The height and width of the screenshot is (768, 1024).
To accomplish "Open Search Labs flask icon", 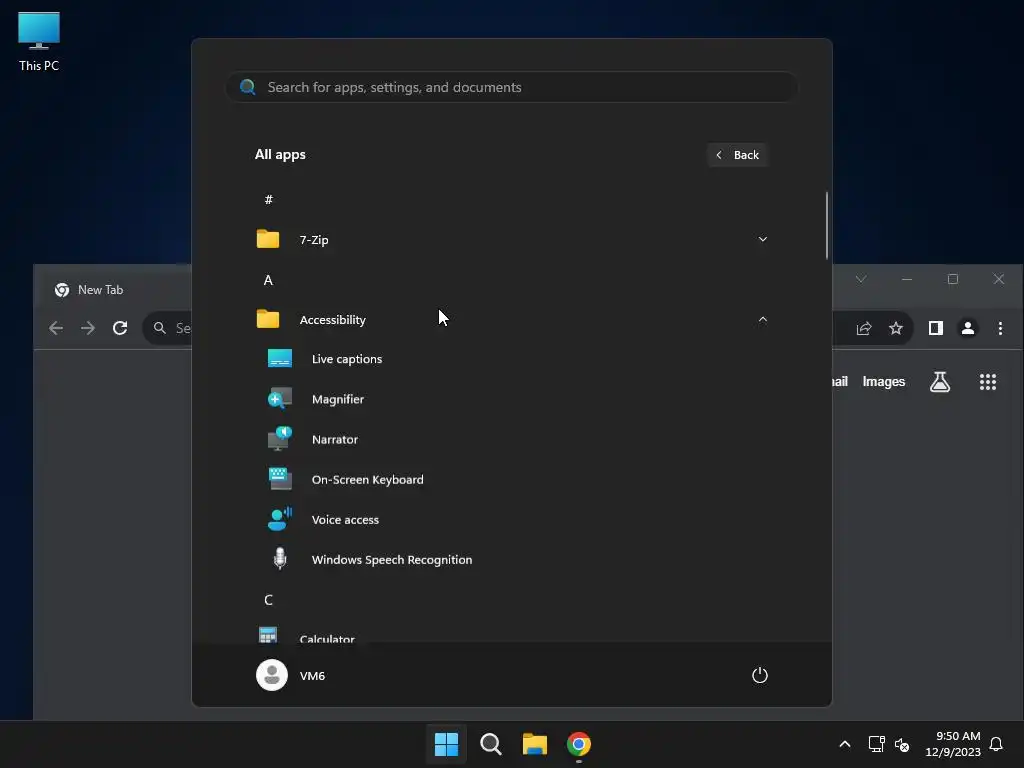I will pos(940,382).
